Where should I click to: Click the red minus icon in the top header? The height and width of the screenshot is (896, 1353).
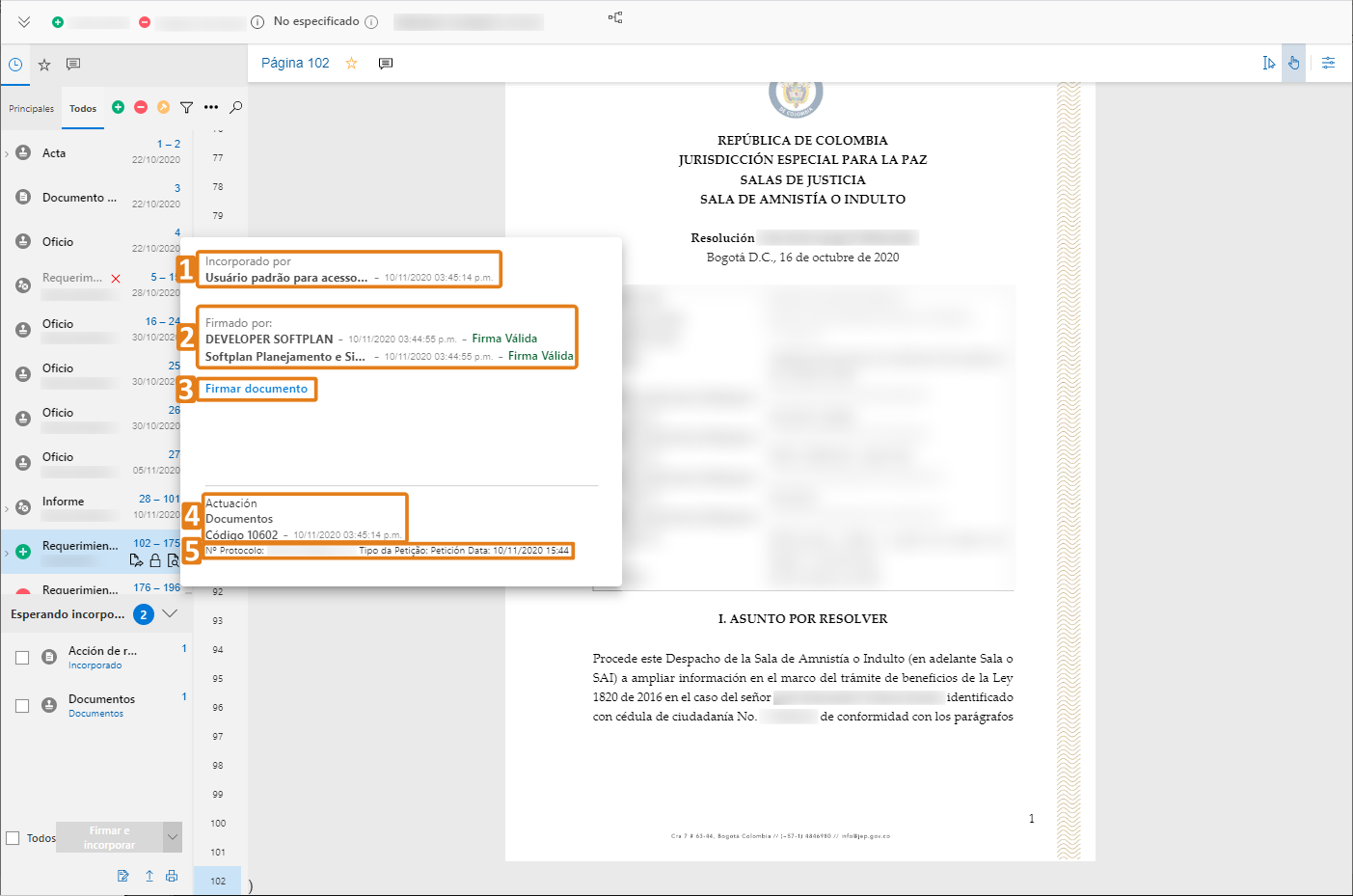click(x=145, y=21)
